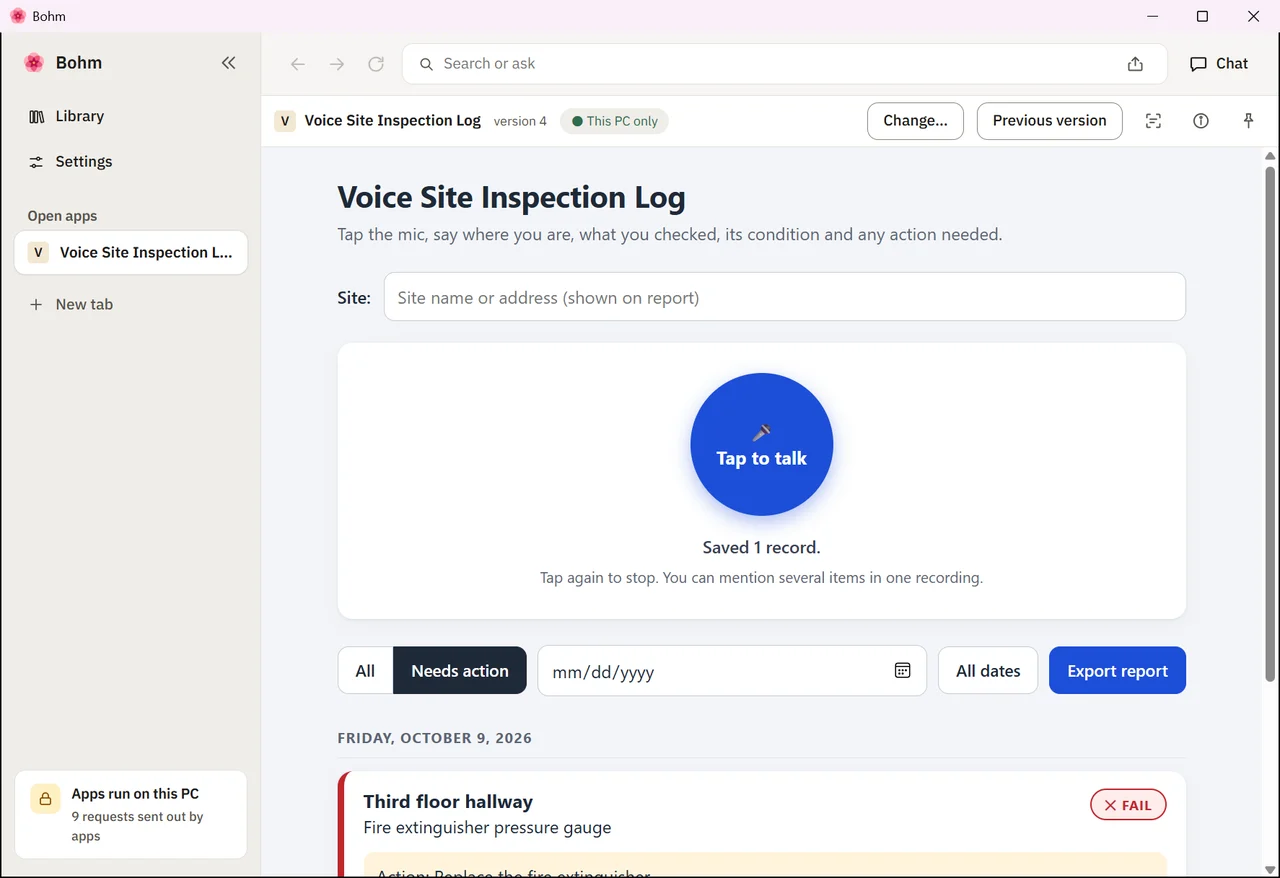Click the lock icon in Apps run notice

pyautogui.click(x=45, y=798)
